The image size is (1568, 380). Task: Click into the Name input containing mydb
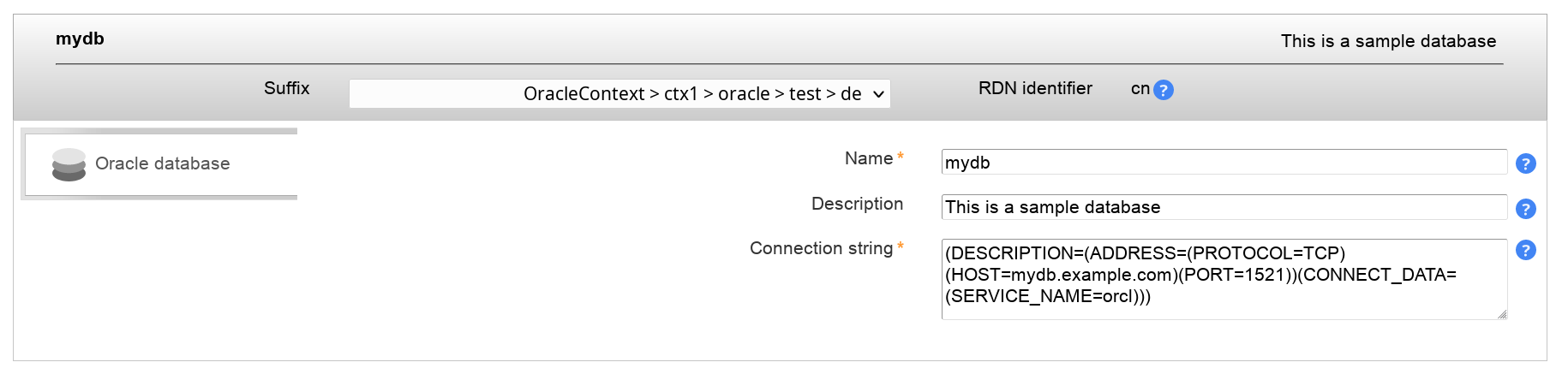click(1223, 163)
